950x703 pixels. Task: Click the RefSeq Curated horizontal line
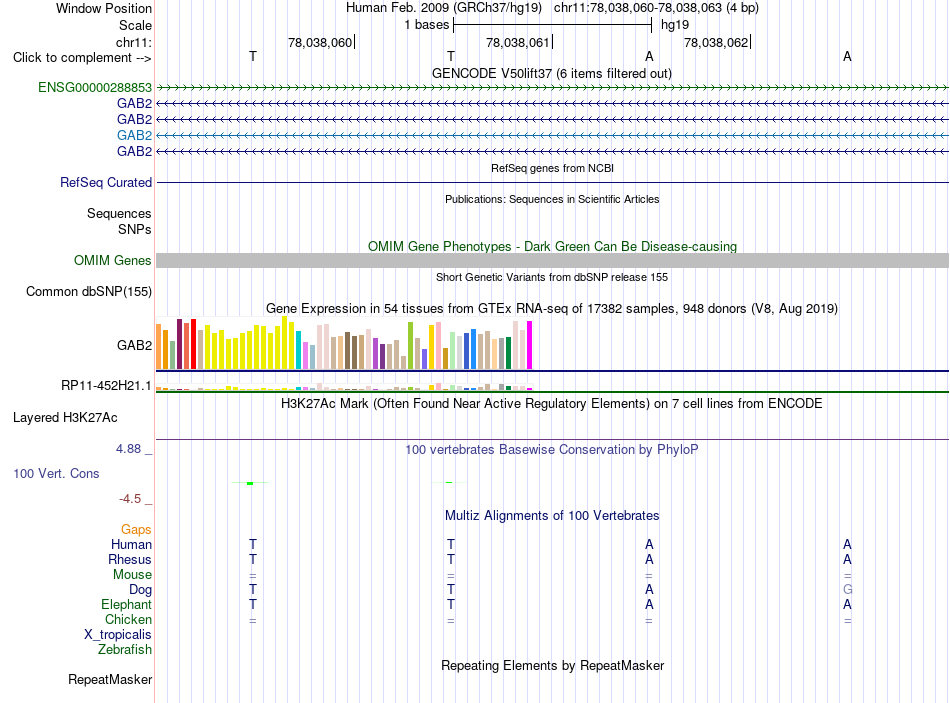552,182
